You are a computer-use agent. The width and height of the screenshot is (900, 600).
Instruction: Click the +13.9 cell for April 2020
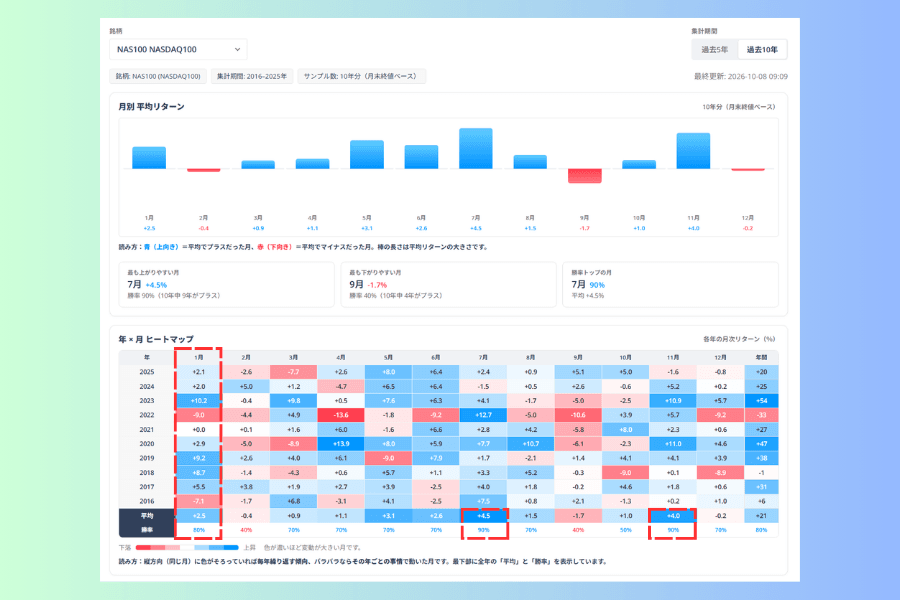coord(341,444)
